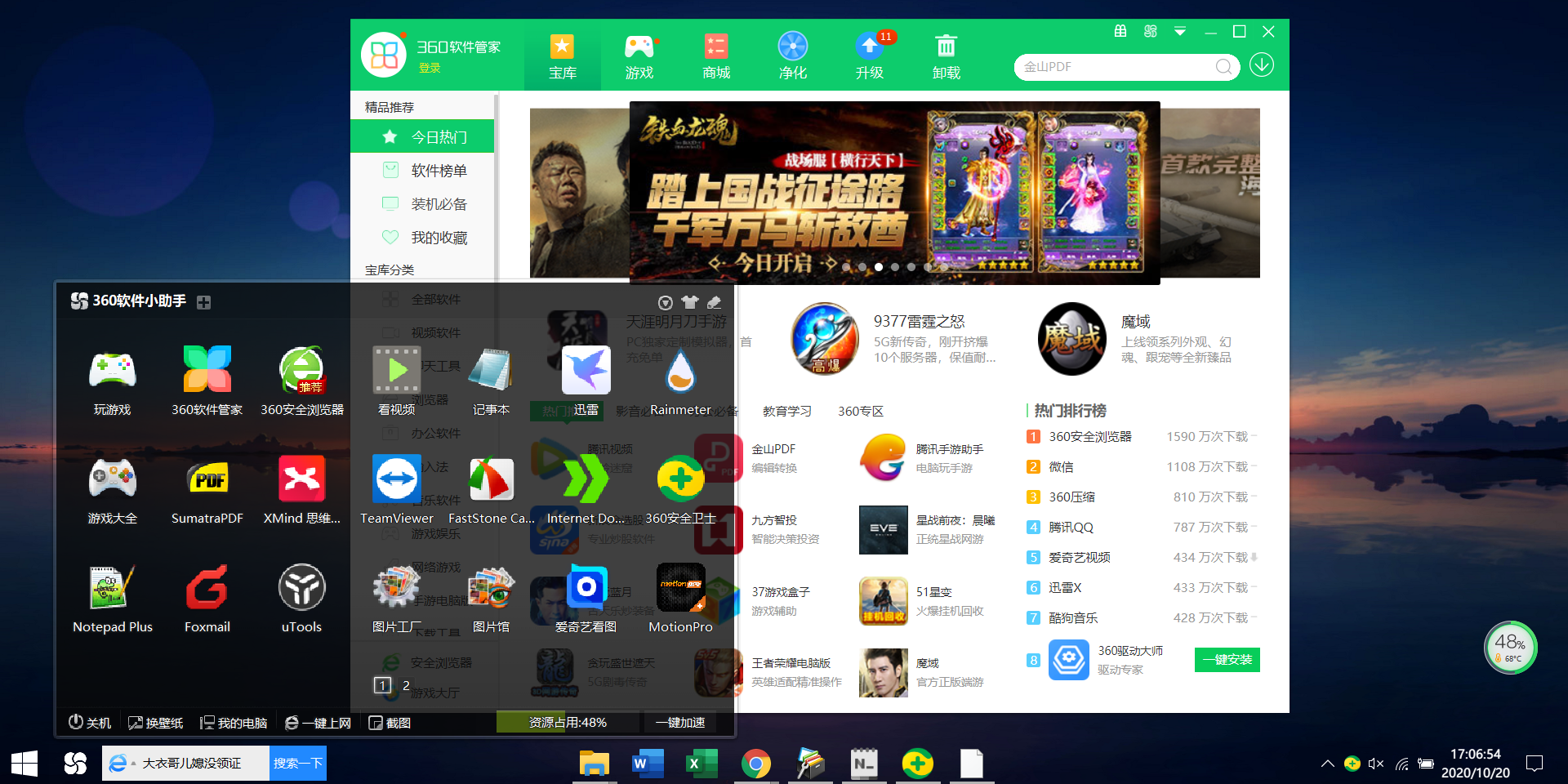
Task: Click the skin shirt icon in assistant panel
Action: tap(690, 302)
